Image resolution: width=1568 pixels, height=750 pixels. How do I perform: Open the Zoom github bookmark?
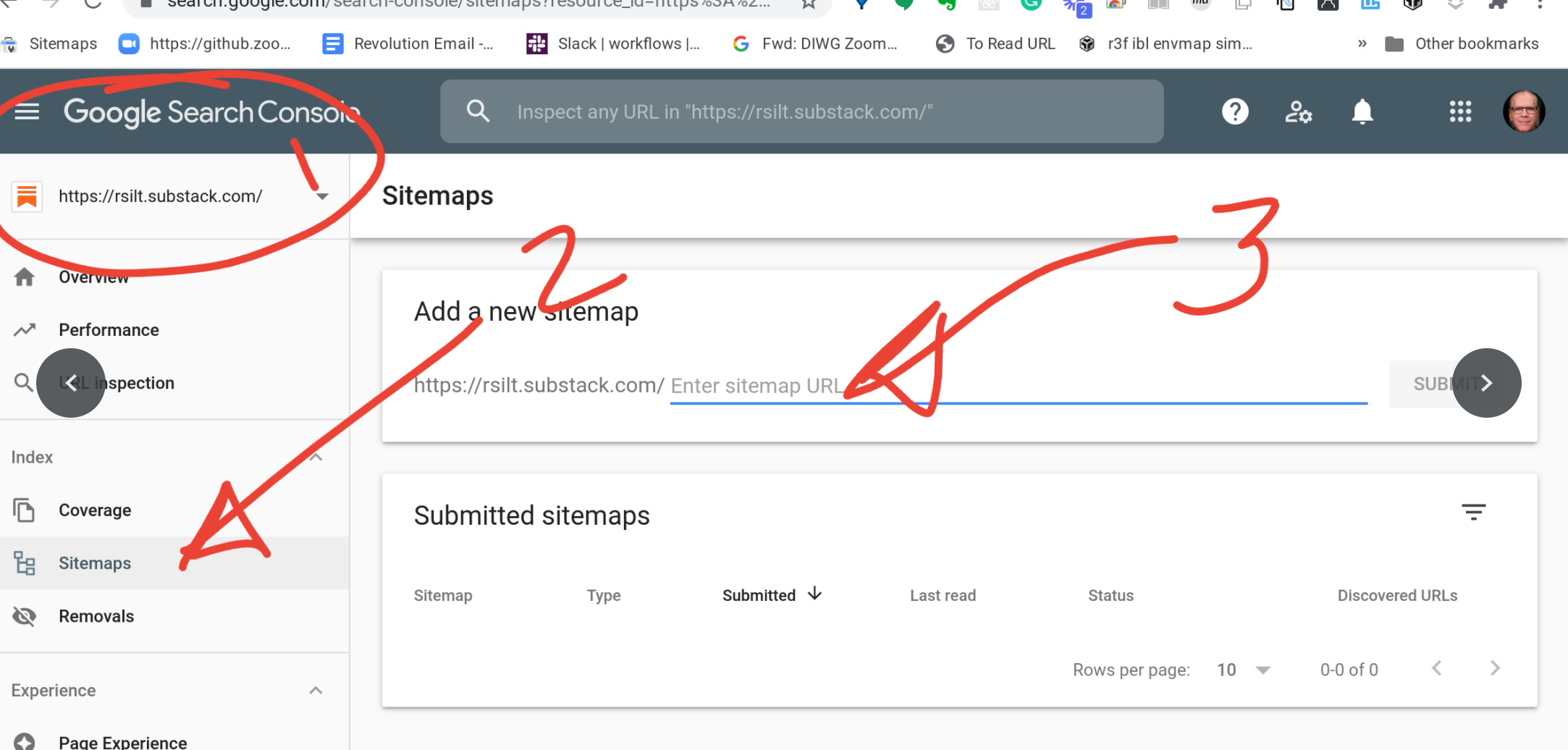[x=205, y=43]
